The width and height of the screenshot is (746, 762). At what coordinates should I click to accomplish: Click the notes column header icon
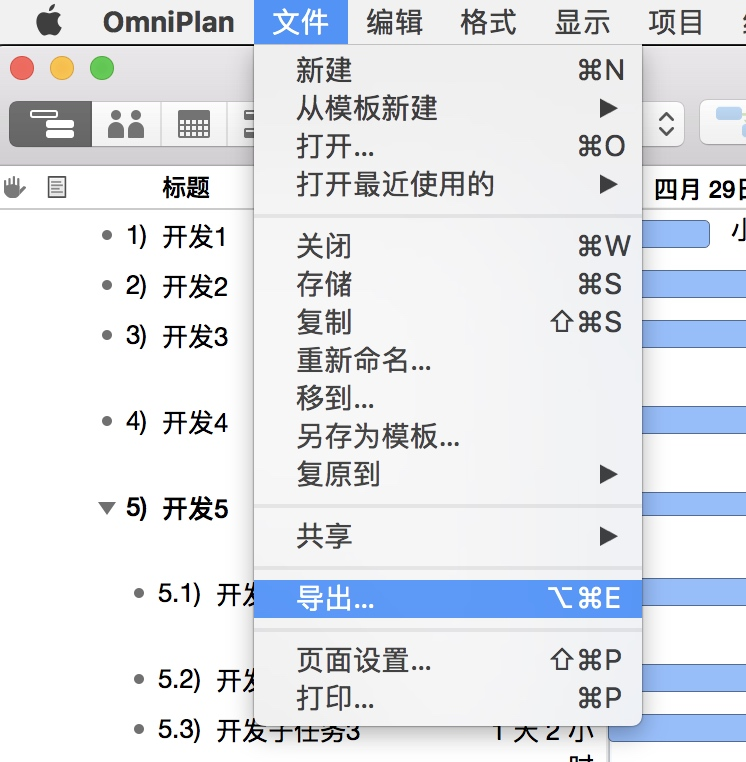click(x=56, y=187)
